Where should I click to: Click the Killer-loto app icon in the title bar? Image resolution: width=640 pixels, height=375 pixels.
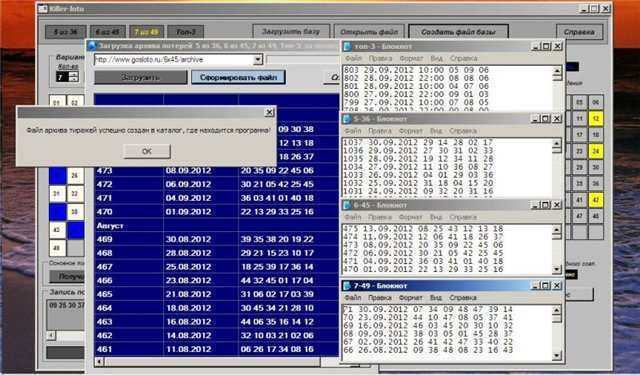[x=43, y=9]
